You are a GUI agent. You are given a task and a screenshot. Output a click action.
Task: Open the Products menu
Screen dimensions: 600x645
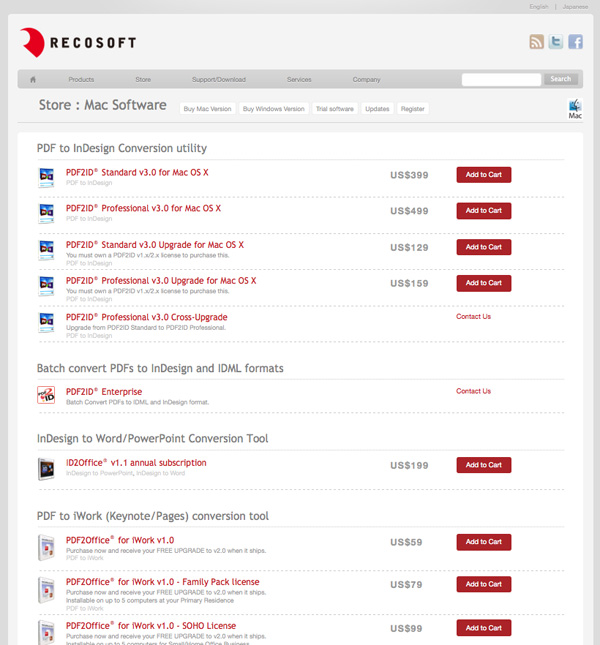81,79
